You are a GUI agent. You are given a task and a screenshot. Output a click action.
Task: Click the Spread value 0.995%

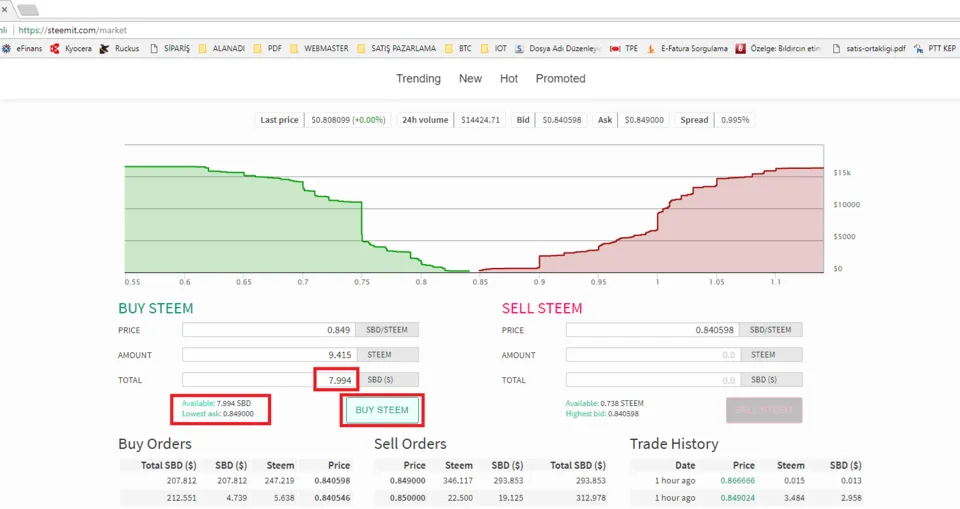(x=735, y=120)
